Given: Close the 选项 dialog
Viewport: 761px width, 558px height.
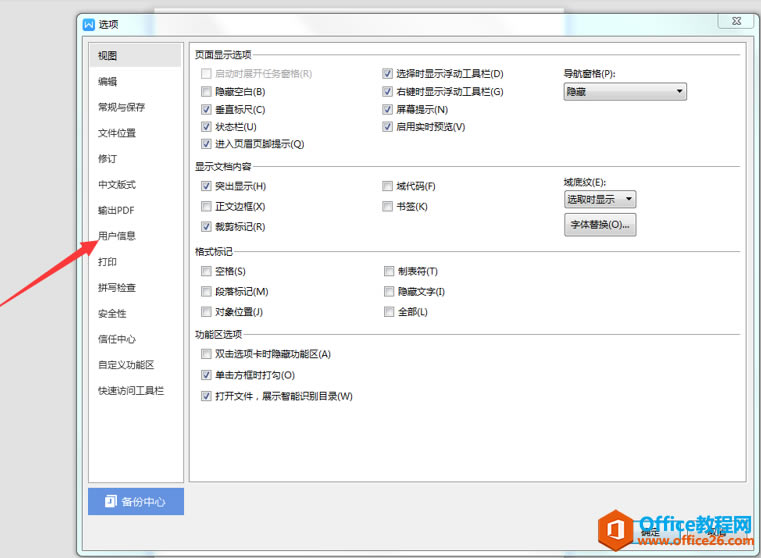Looking at the screenshot, I should (x=736, y=21).
